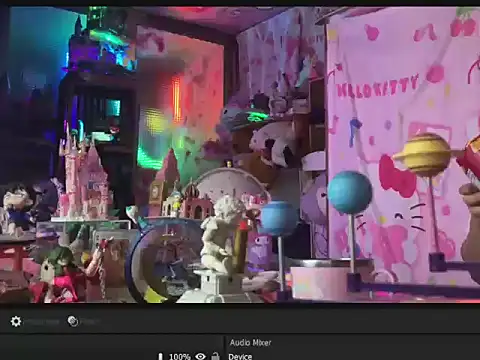
Task: Toggle source visibility with the eye icon
Action: click(200, 356)
